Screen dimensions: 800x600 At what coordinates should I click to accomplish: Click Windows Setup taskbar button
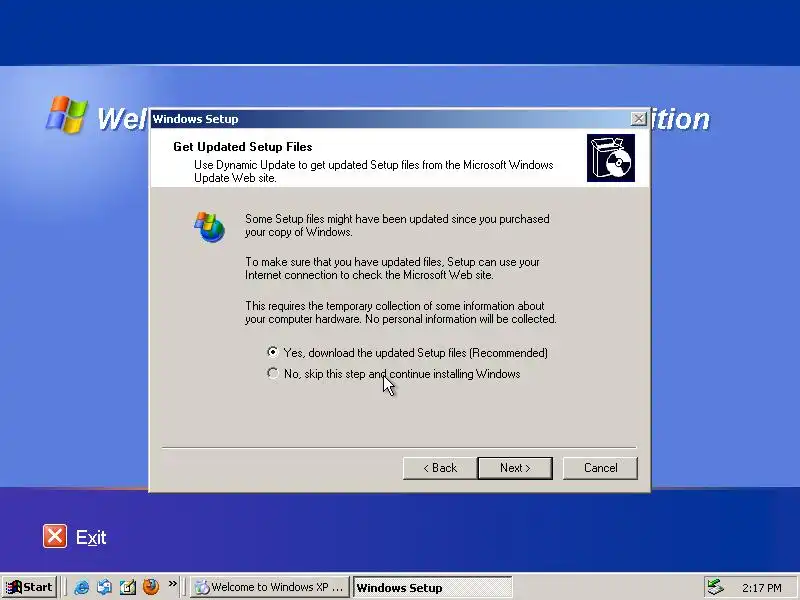coord(433,587)
